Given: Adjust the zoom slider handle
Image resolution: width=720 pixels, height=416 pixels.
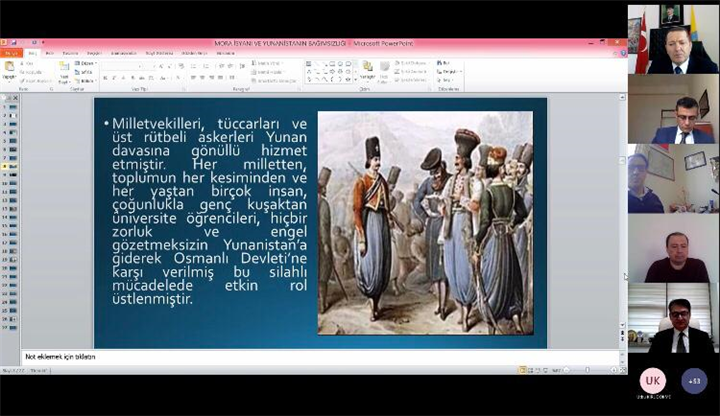Looking at the screenshot, I should [588, 370].
